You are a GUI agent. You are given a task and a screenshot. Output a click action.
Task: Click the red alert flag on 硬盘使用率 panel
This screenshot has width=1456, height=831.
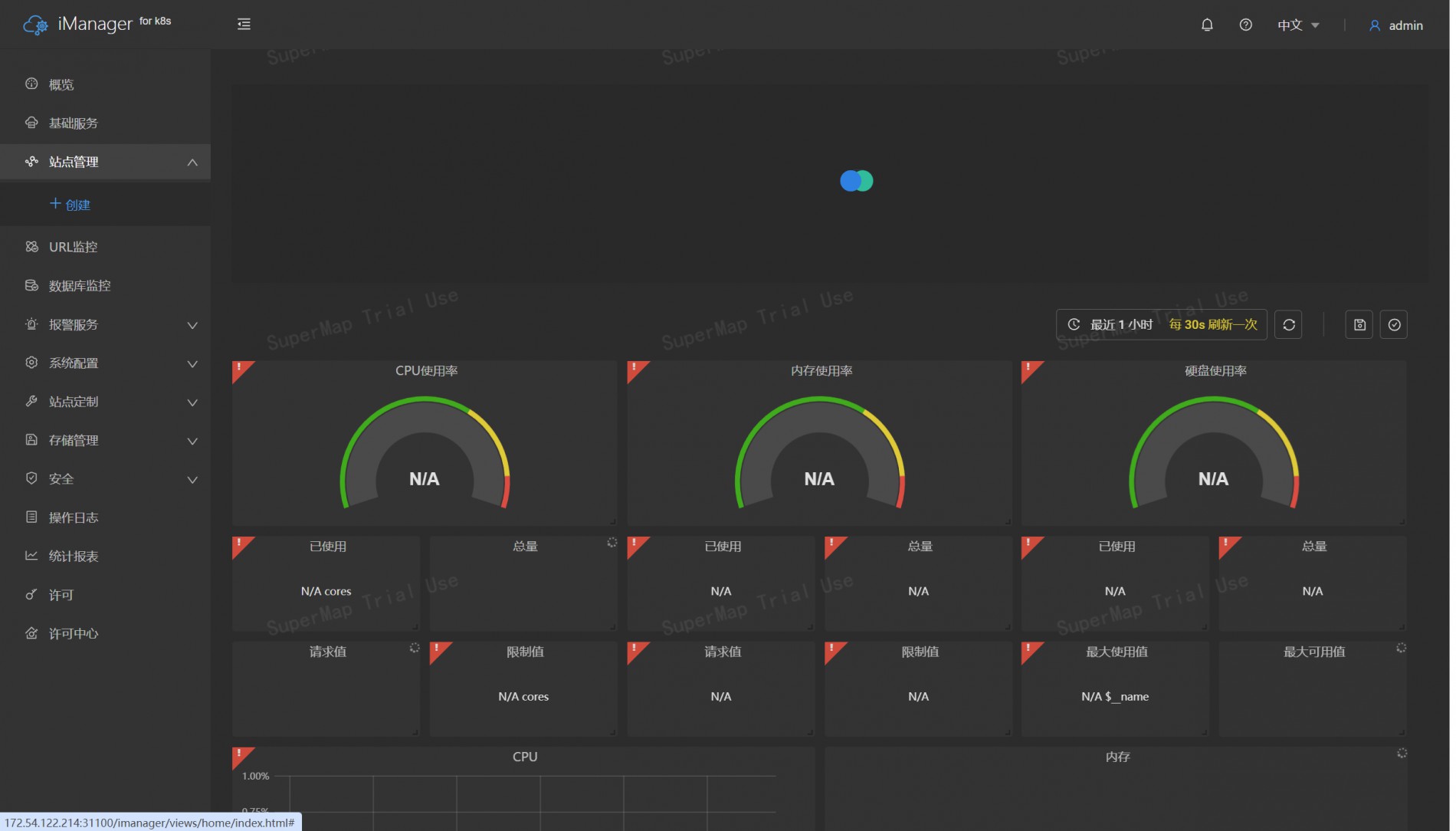coord(1030,370)
